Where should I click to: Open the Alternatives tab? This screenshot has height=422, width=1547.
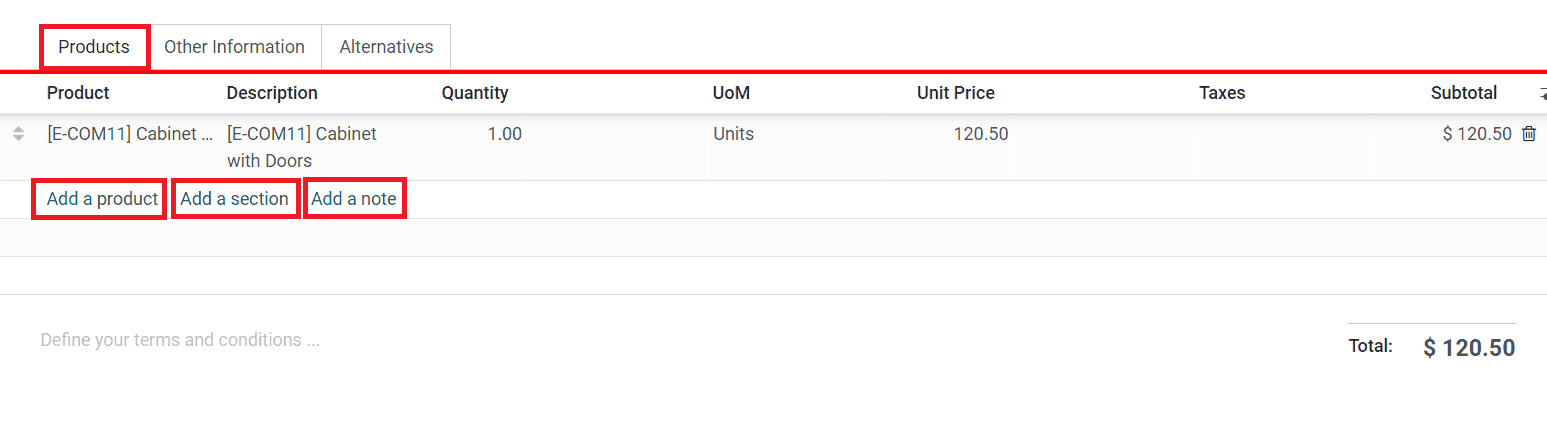click(386, 47)
